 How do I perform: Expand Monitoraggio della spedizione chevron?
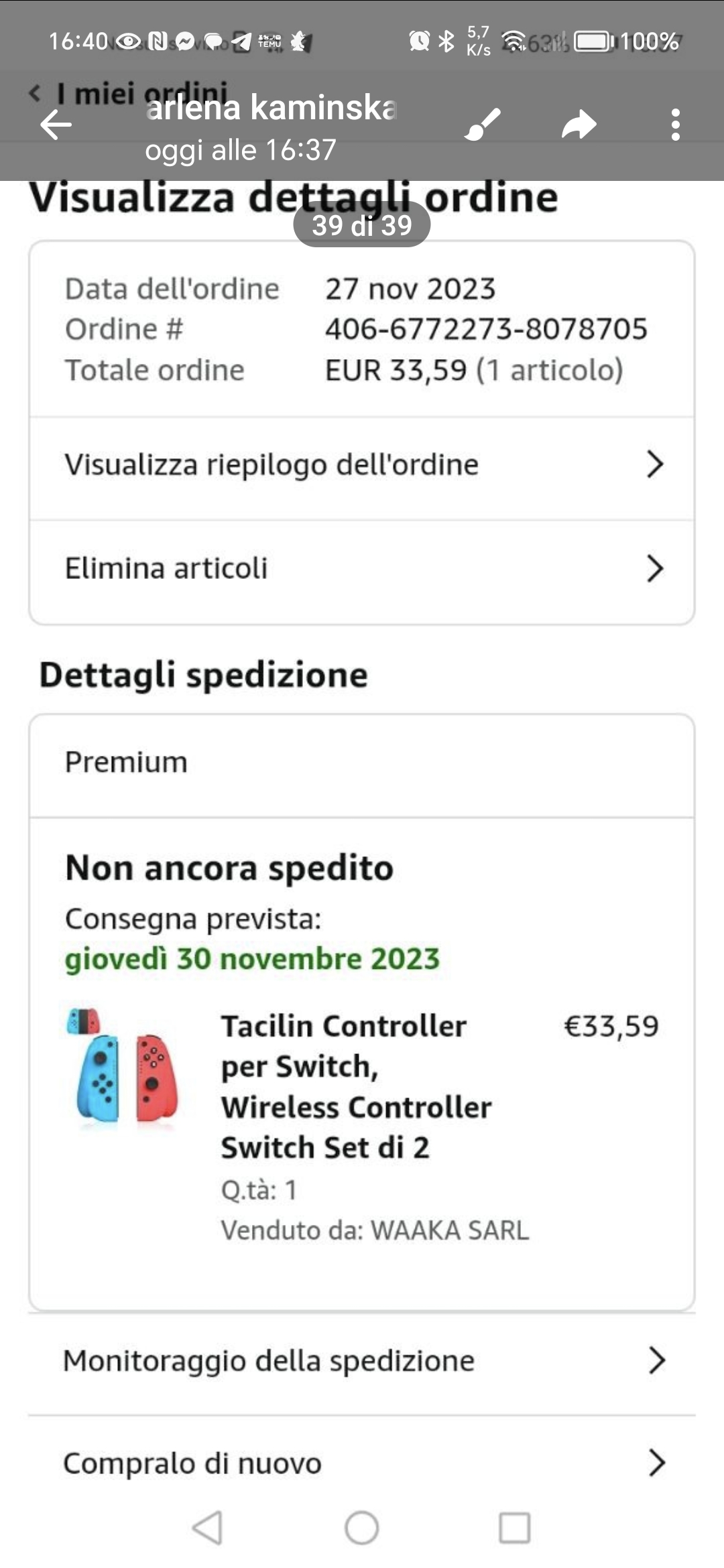tap(657, 1360)
